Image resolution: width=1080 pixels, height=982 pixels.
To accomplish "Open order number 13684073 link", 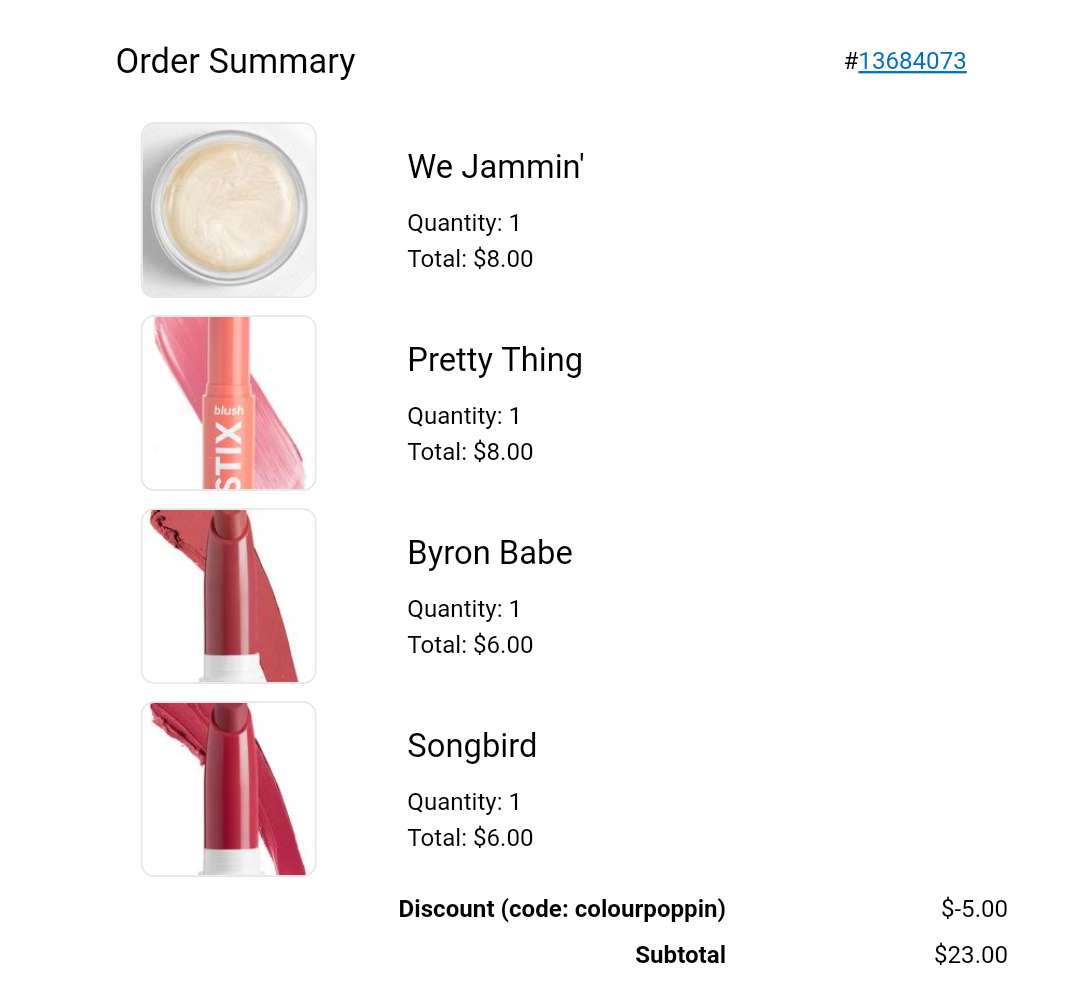I will pos(911,61).
